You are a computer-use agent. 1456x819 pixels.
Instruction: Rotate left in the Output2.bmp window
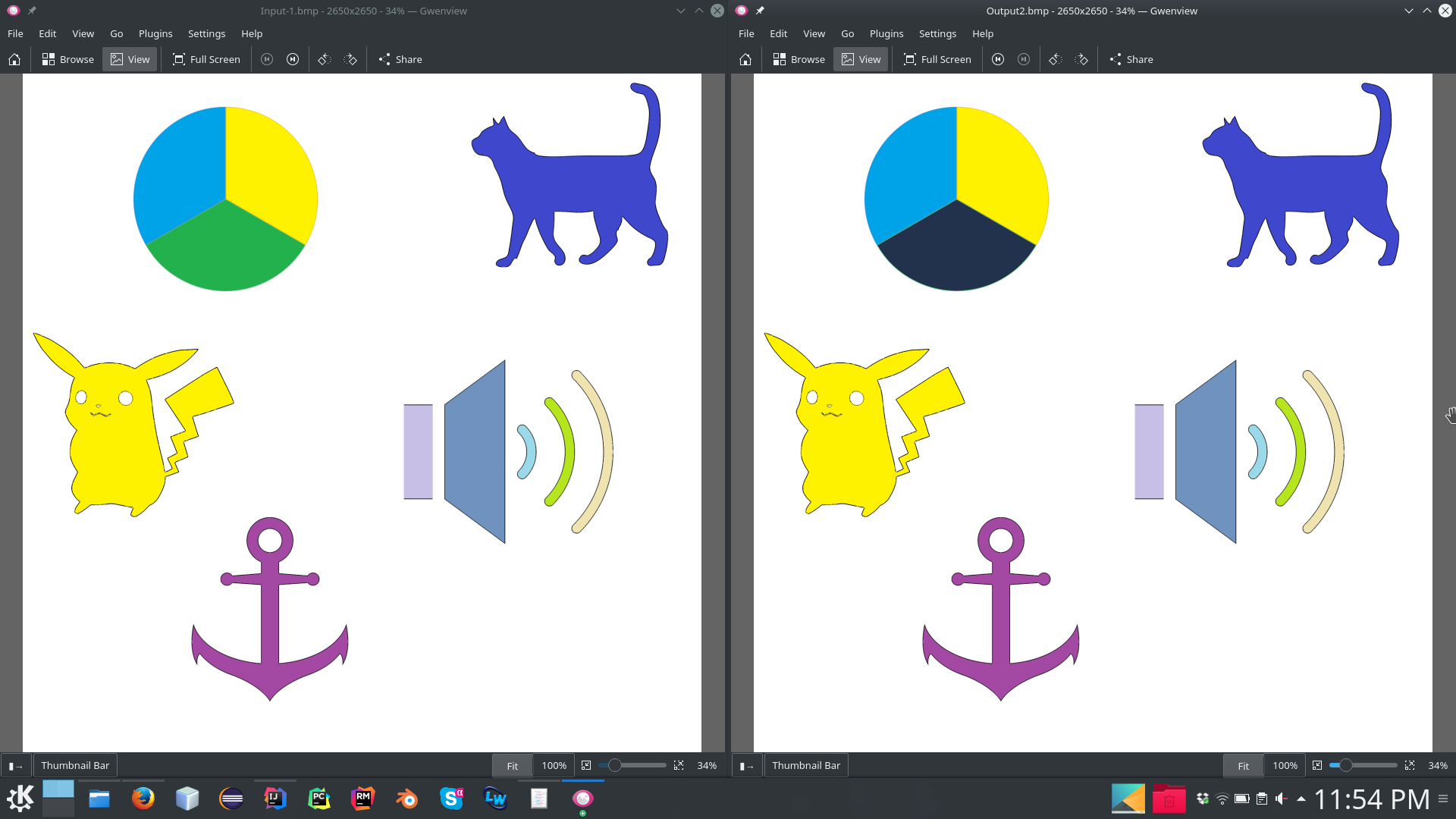(x=1056, y=59)
